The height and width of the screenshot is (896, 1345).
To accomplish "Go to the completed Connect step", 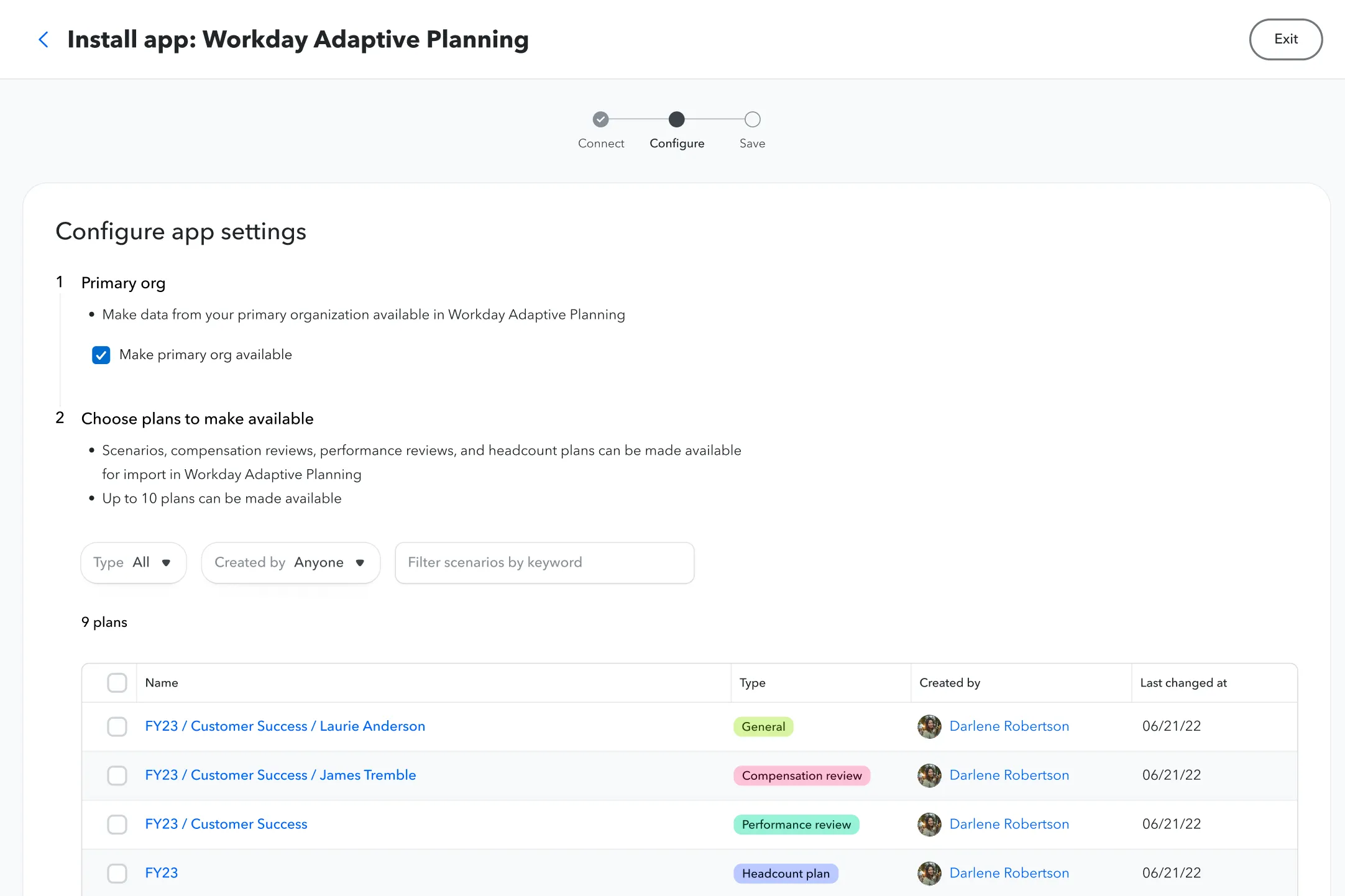I will pos(600,119).
